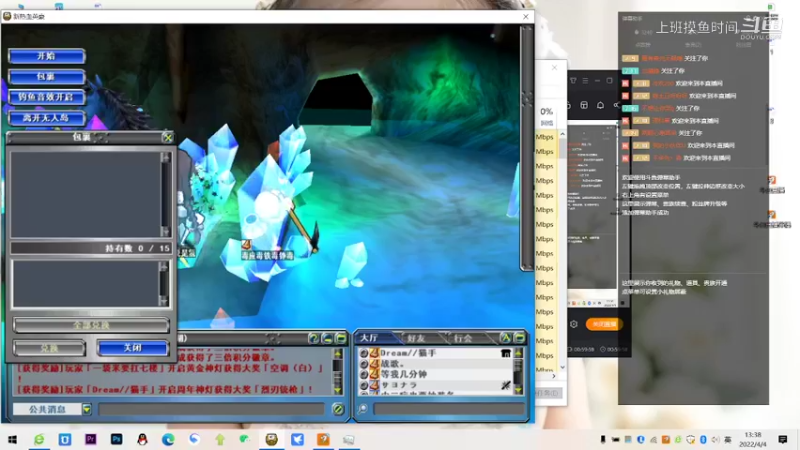Click the greyed 兑换 button in the 包裹 panel
The height and width of the screenshot is (450, 800).
[49, 348]
